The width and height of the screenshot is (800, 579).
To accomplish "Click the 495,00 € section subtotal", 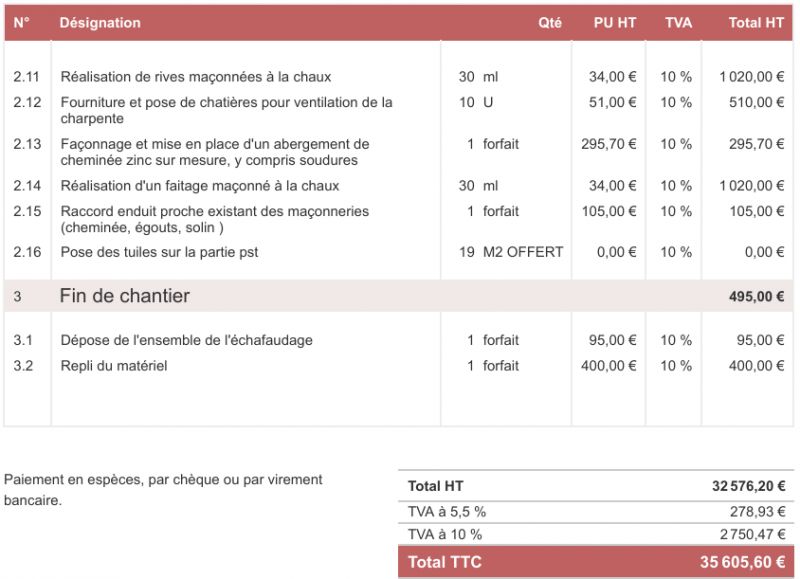I will pos(756,296).
